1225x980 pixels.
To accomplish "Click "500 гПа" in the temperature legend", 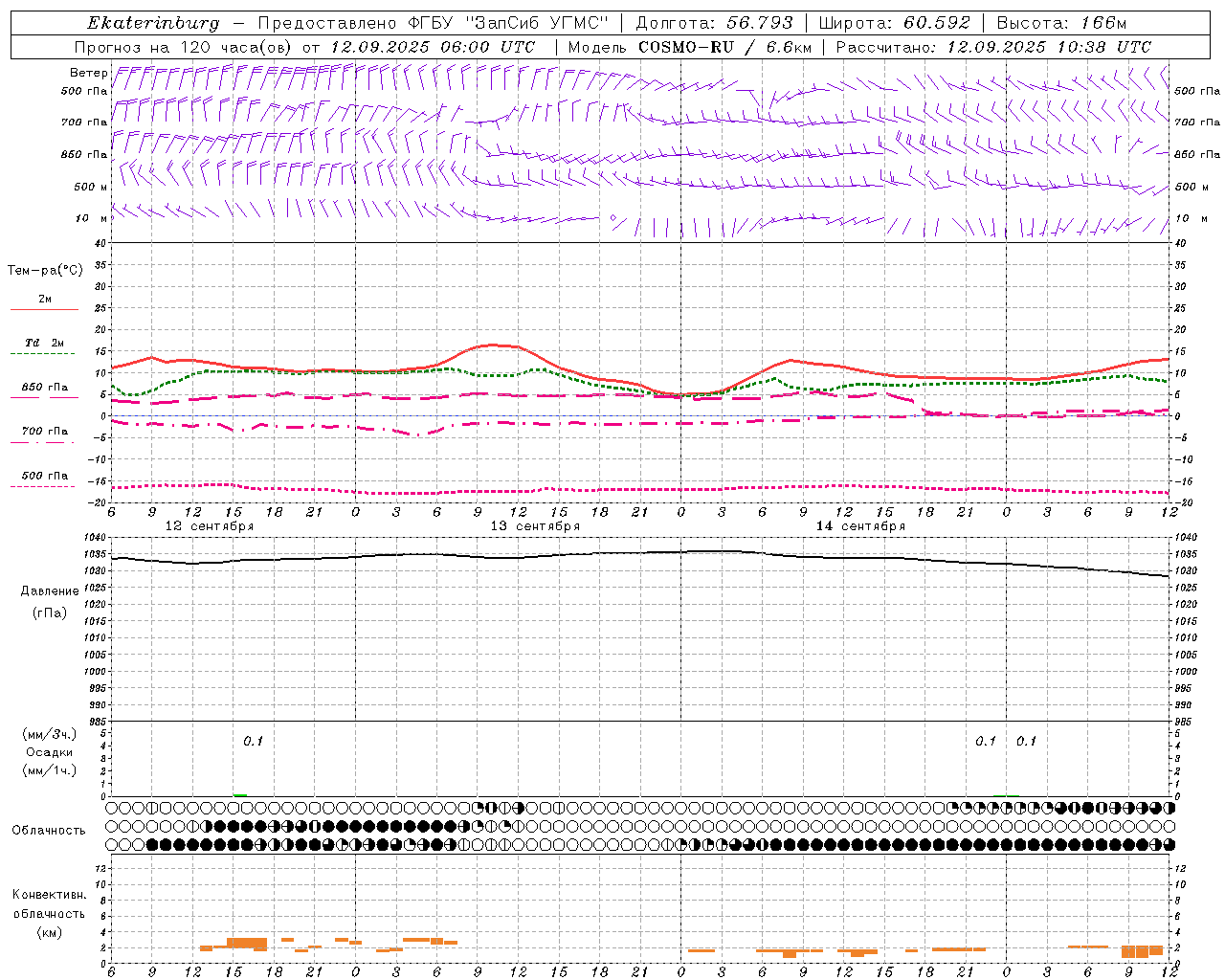I will (44, 476).
